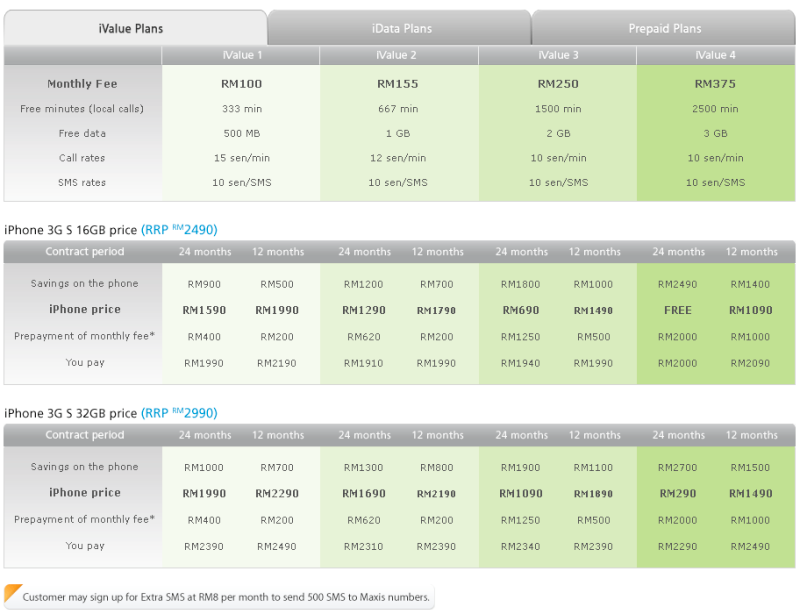
Task: Click the iValue 3 column header
Action: click(x=558, y=55)
